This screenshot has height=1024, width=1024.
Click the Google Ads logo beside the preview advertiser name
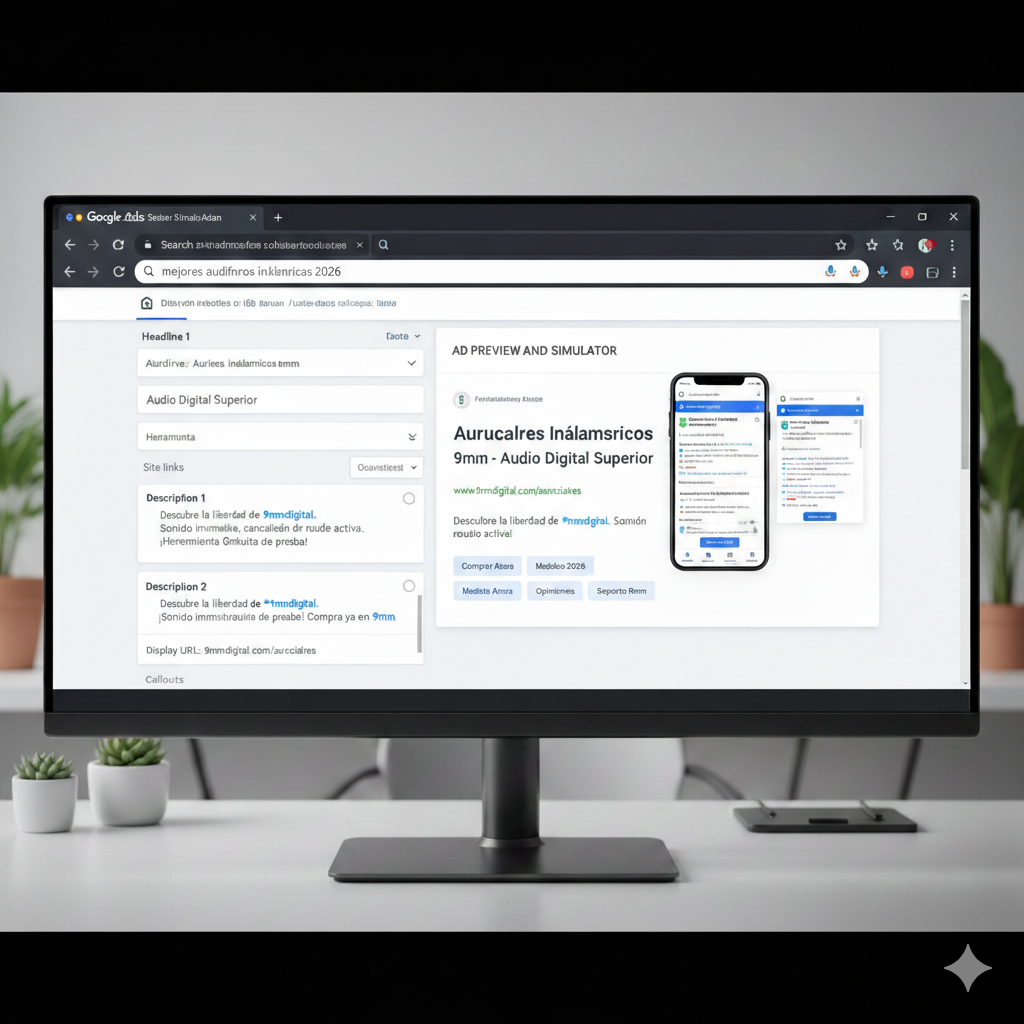coord(461,399)
